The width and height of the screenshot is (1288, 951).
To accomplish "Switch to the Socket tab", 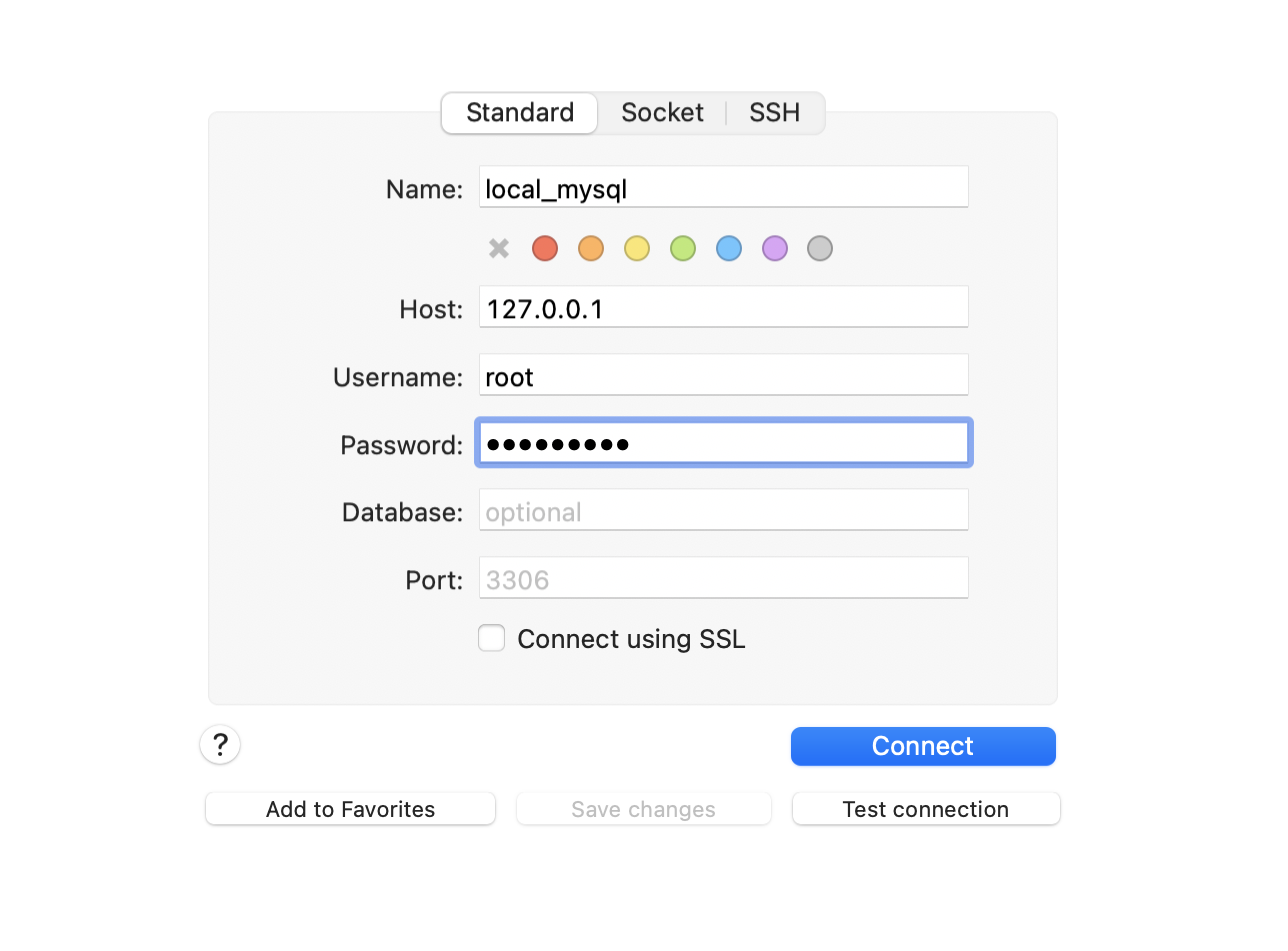I will 662,113.
